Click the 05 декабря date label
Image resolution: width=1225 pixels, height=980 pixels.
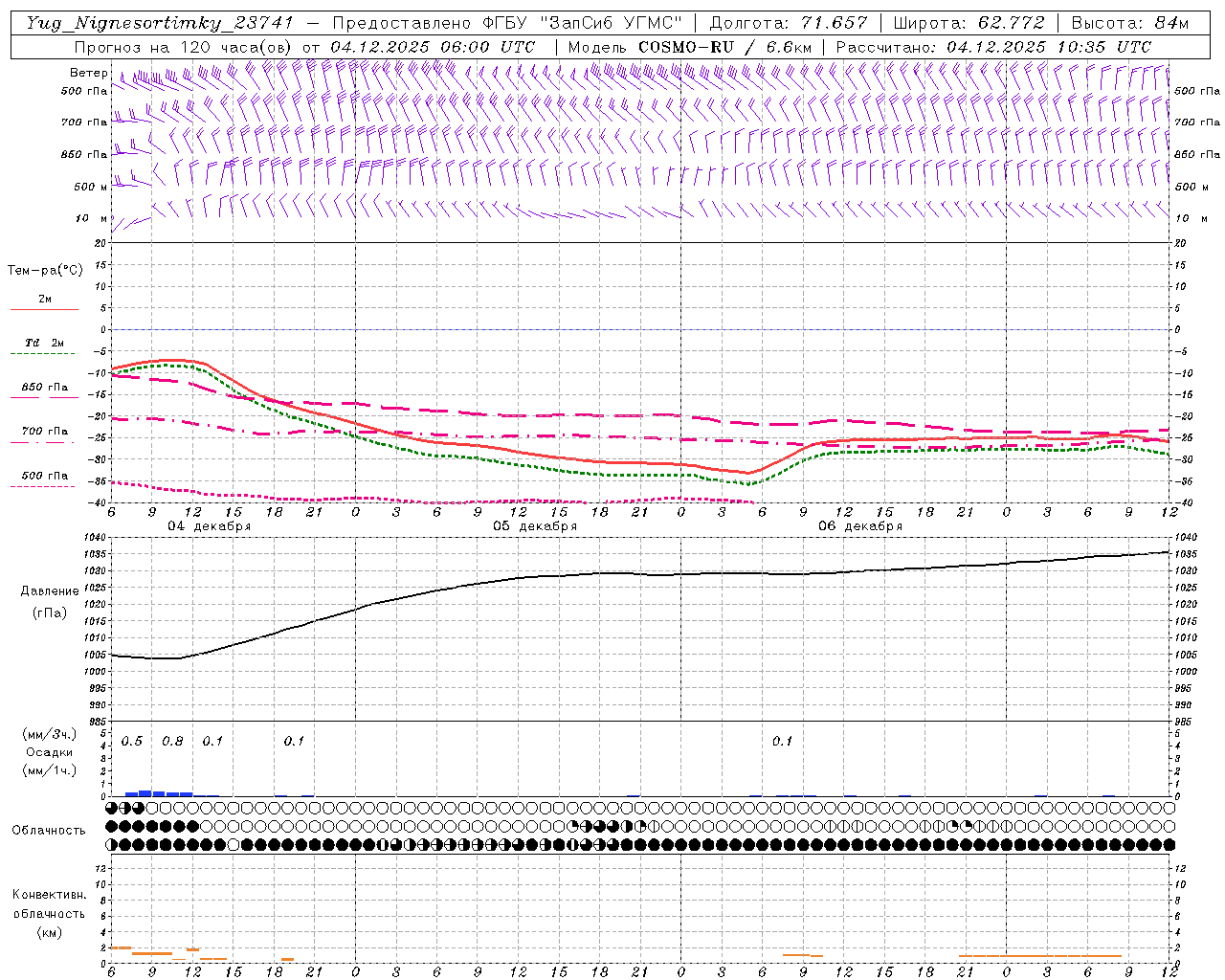click(x=535, y=526)
